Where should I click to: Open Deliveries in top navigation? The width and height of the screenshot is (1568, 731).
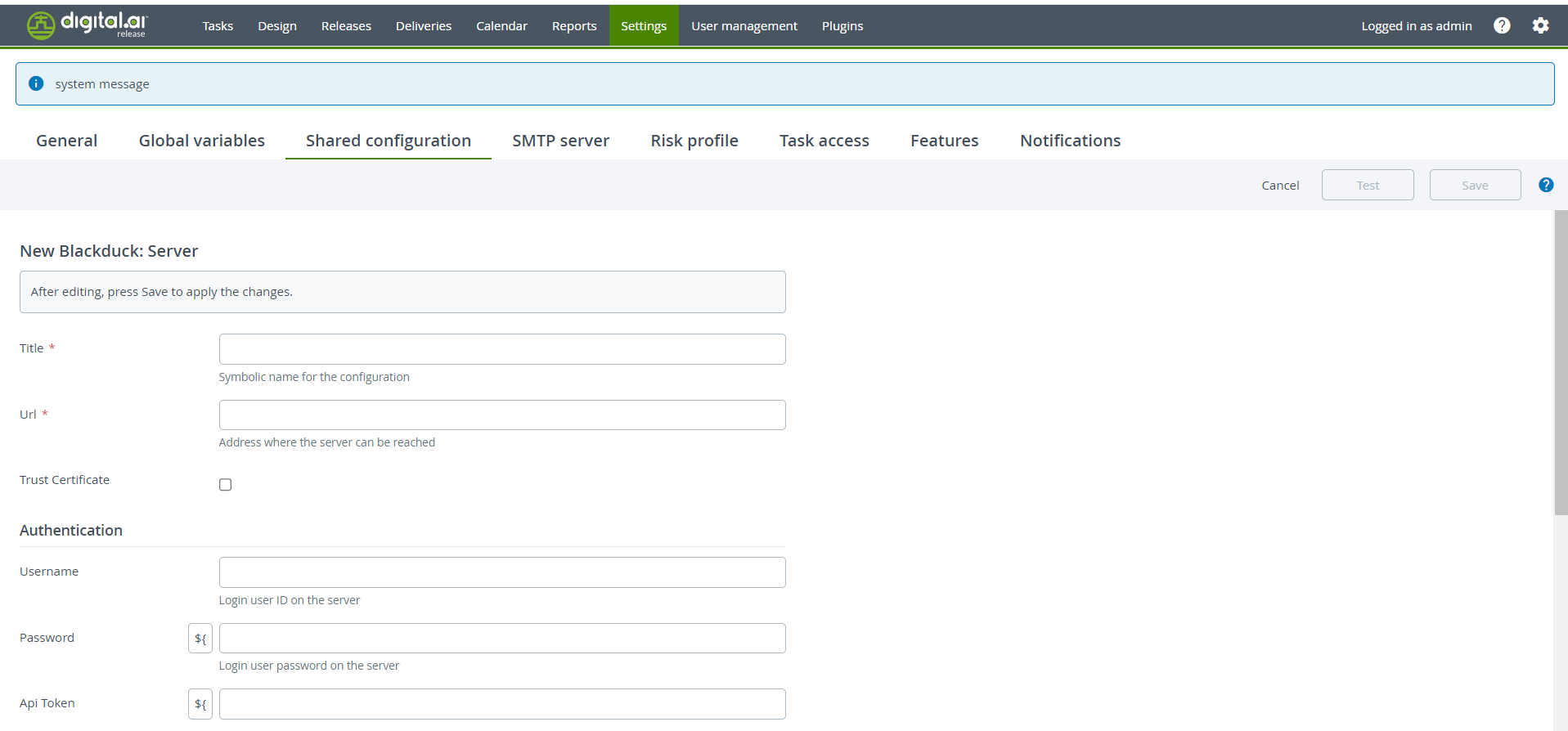pos(424,26)
